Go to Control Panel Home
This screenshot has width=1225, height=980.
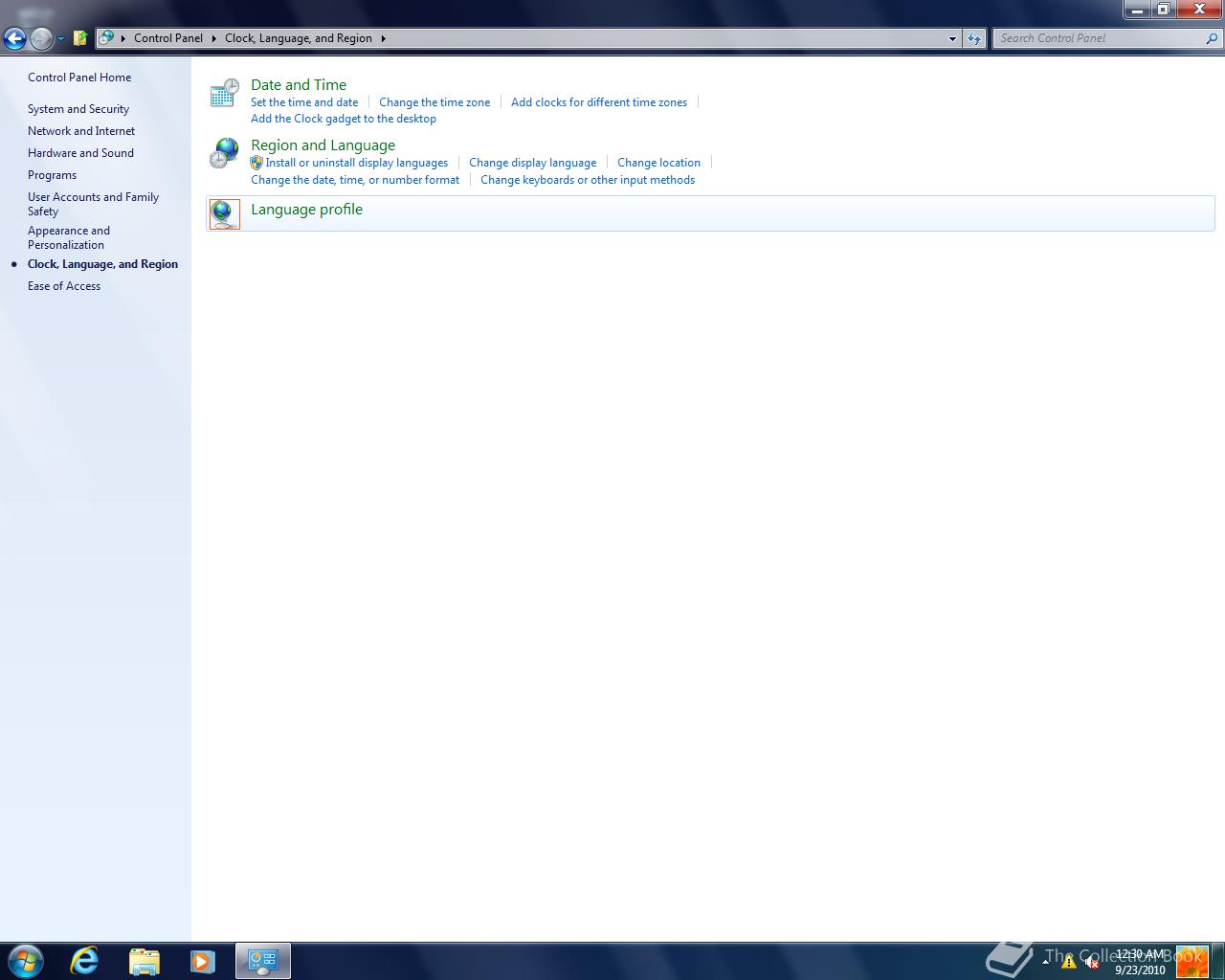[x=79, y=78]
